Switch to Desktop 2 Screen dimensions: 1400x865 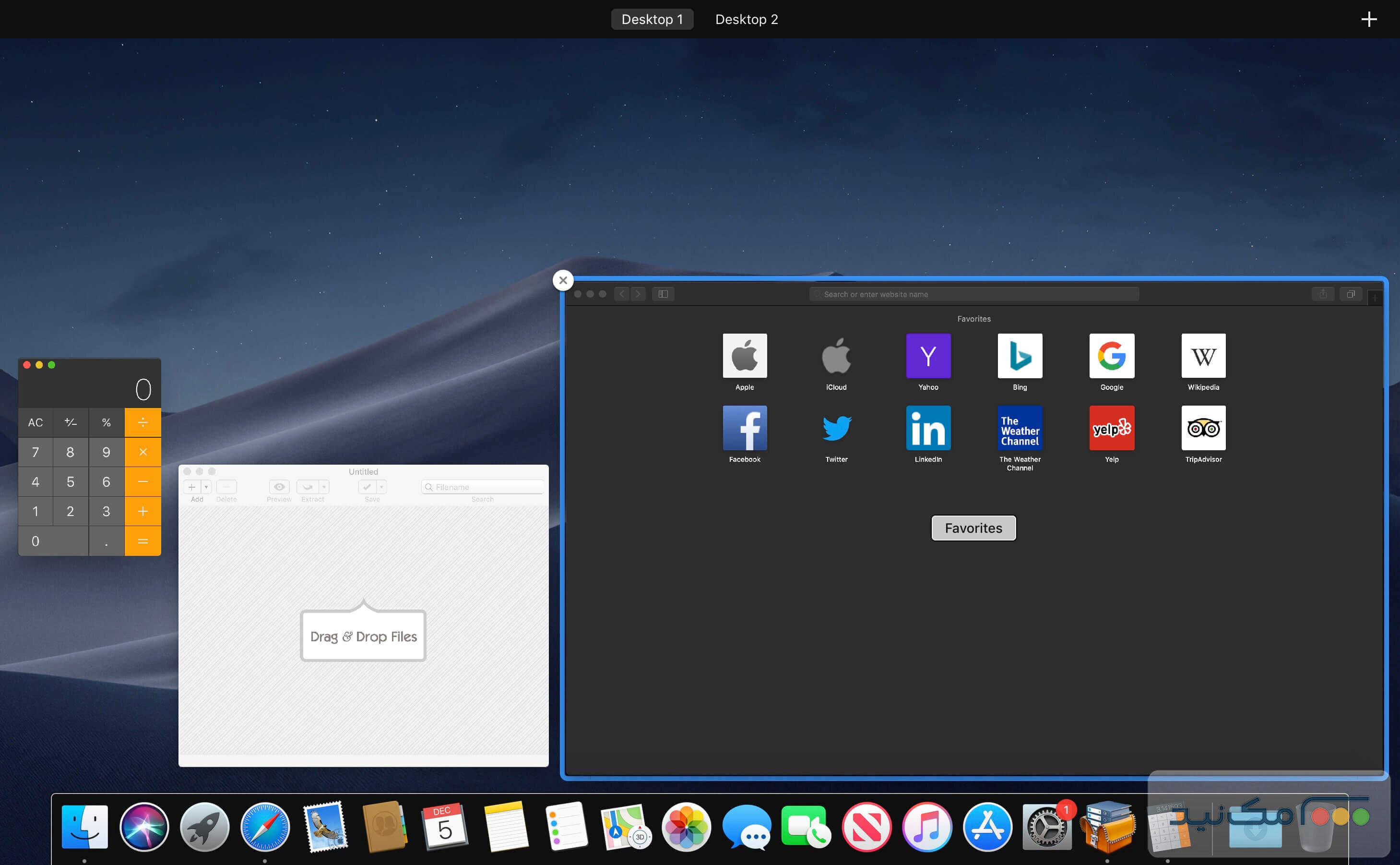[747, 19]
